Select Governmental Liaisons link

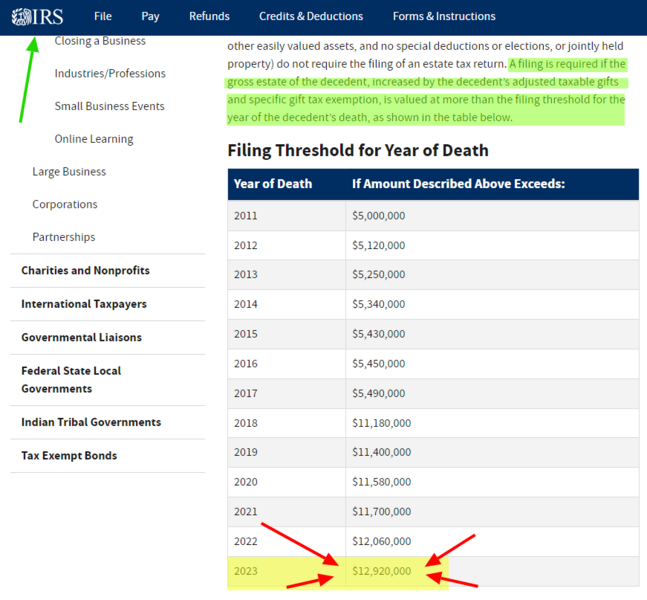coord(81,337)
